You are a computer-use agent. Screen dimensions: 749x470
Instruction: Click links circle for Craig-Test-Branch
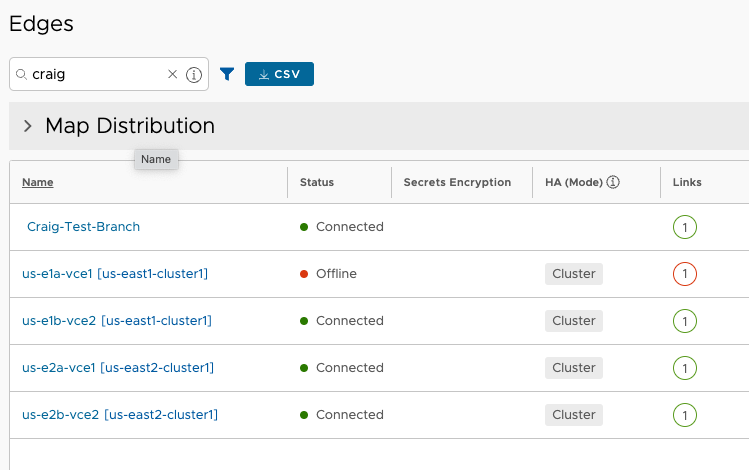click(685, 227)
